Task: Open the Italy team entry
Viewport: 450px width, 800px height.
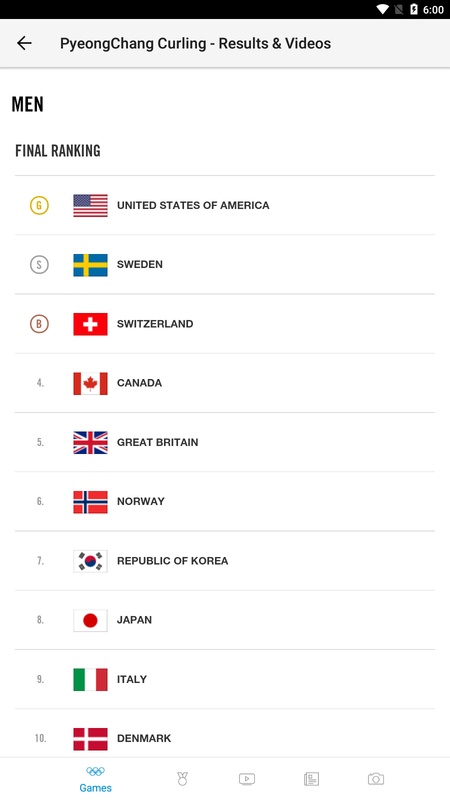Action: pyautogui.click(x=225, y=679)
